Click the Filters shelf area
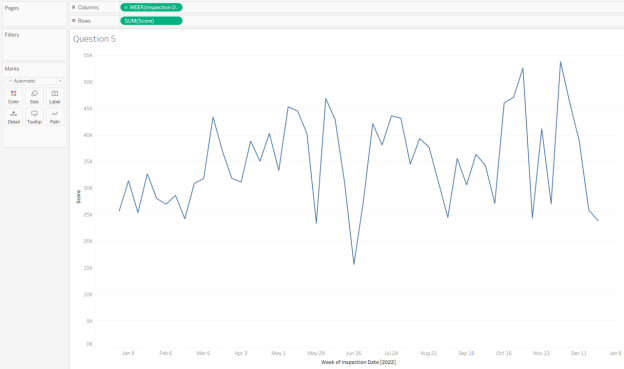This screenshot has height=369, width=624. point(35,45)
